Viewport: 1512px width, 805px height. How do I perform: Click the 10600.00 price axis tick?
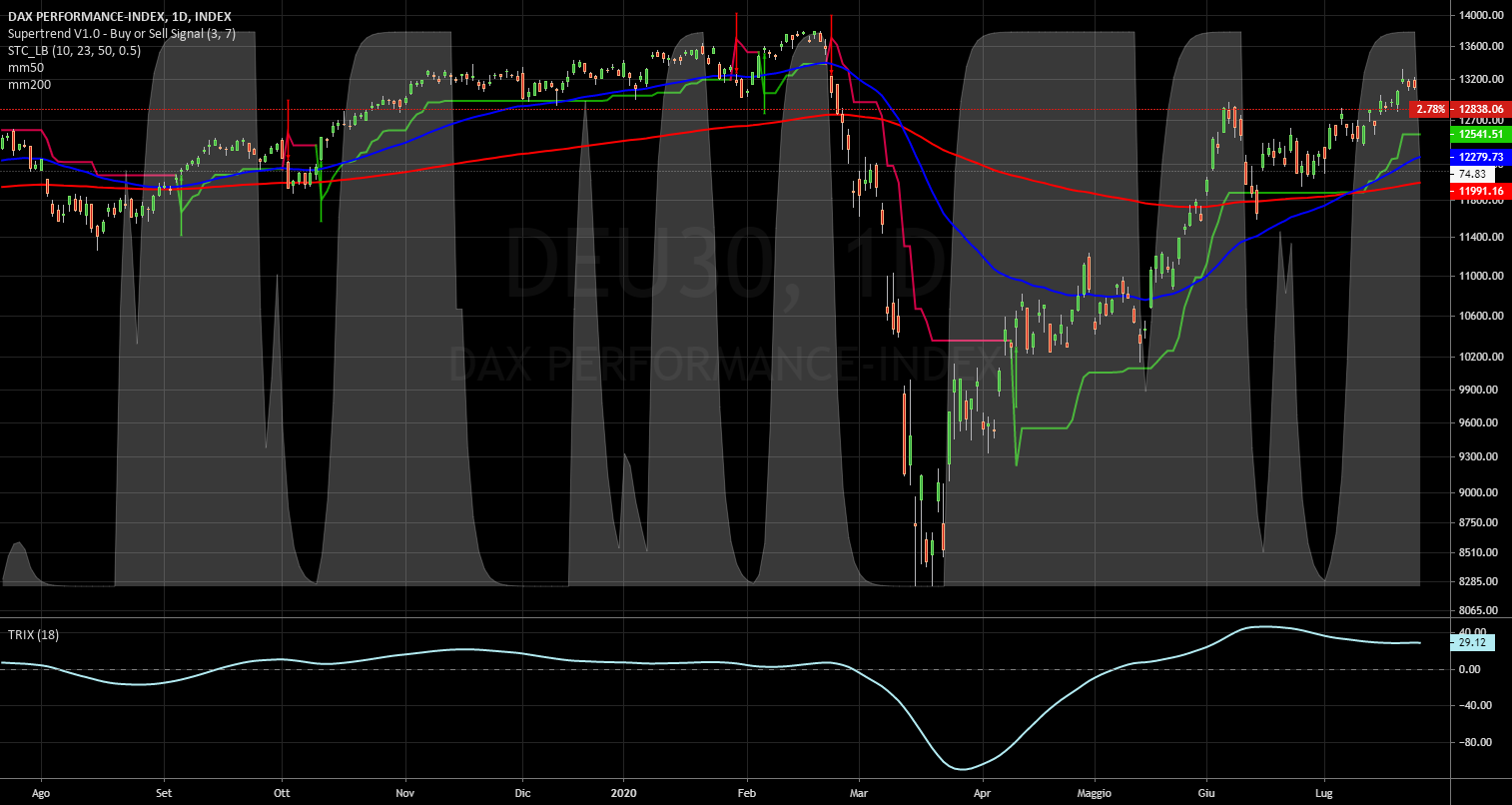pyautogui.click(x=1481, y=317)
